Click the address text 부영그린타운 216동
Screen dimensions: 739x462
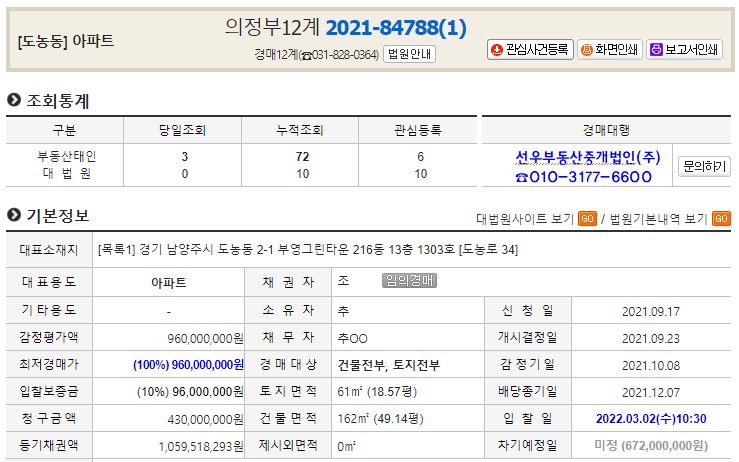(331, 249)
